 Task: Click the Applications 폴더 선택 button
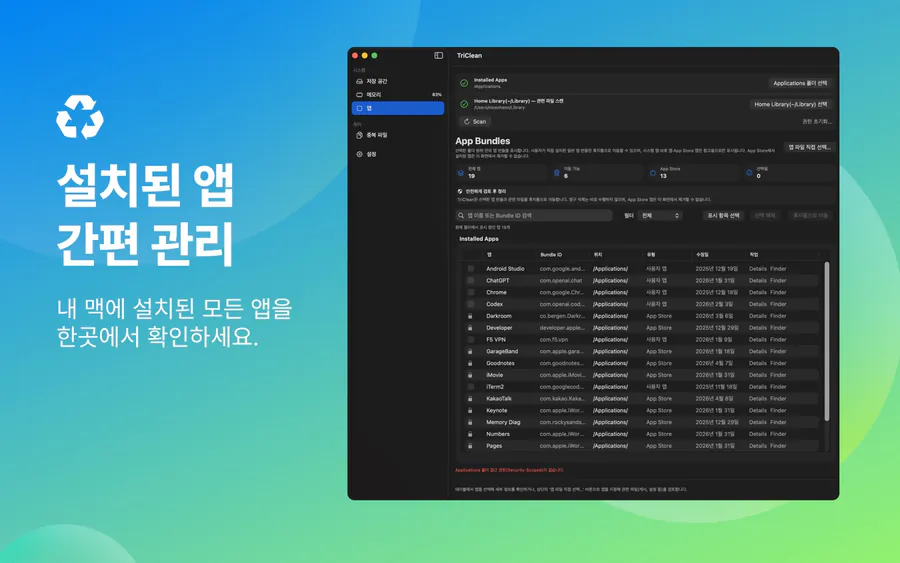click(800, 83)
